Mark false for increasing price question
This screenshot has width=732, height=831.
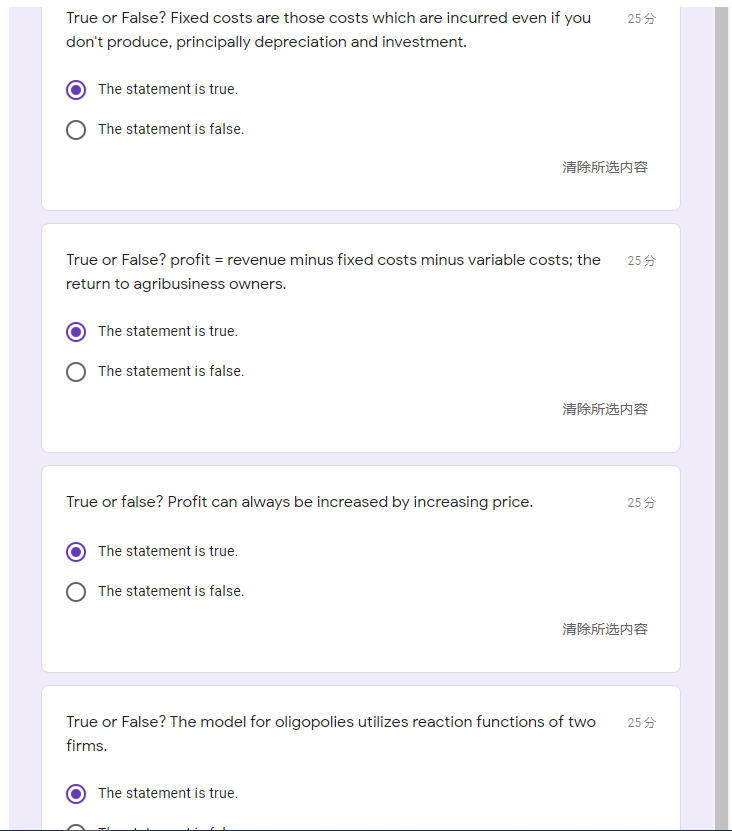[76, 592]
